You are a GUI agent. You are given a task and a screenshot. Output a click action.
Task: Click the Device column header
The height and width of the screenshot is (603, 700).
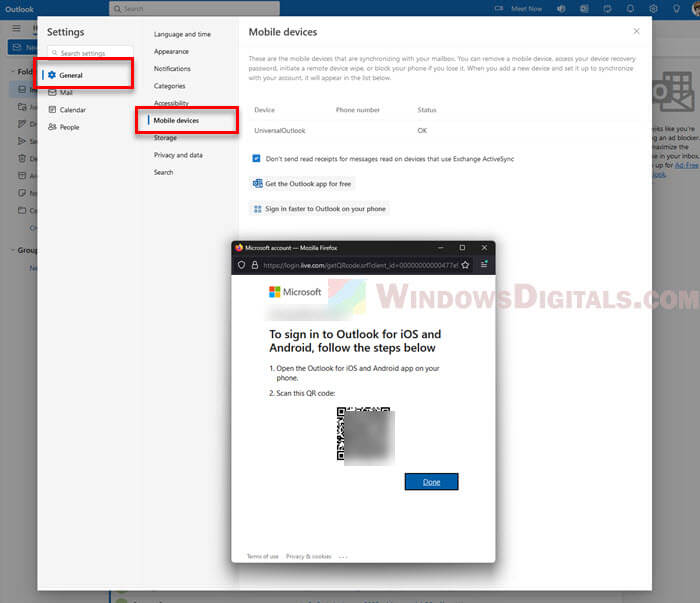click(264, 110)
